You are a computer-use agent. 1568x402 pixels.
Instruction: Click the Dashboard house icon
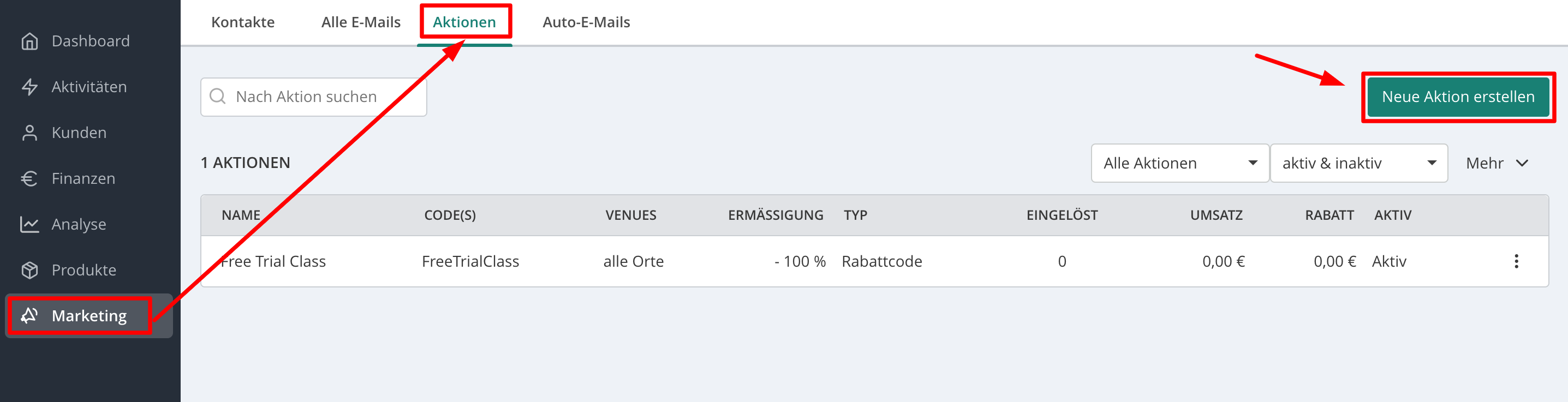pos(29,41)
